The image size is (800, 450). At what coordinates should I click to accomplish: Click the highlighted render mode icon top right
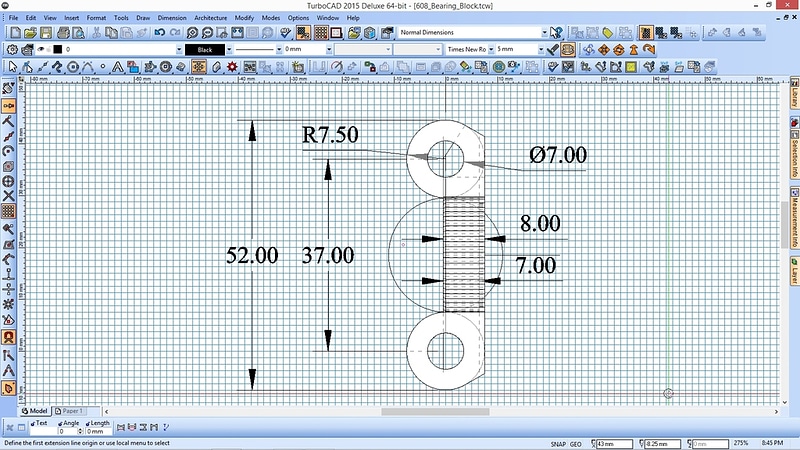click(x=646, y=33)
